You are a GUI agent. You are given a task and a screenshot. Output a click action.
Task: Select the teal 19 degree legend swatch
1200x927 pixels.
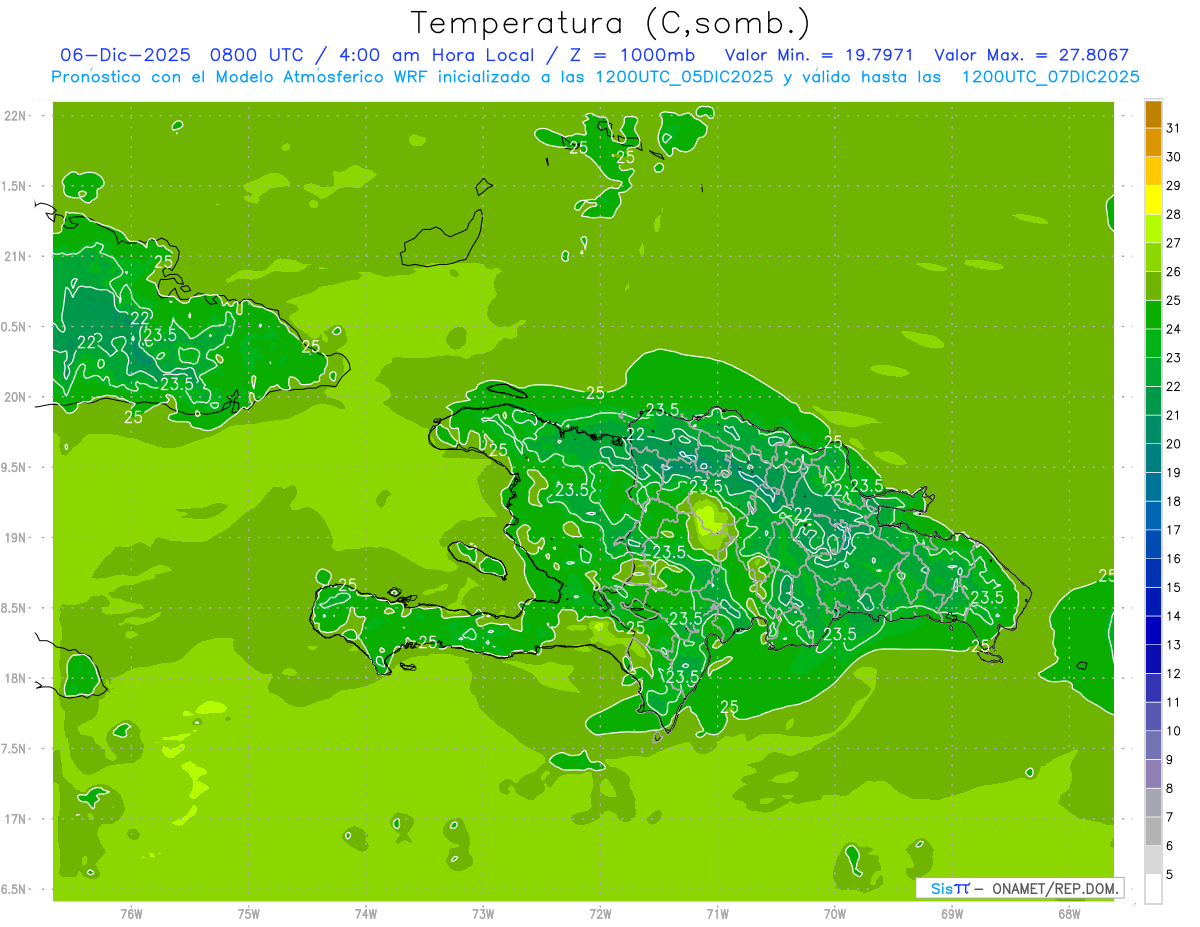(1153, 458)
